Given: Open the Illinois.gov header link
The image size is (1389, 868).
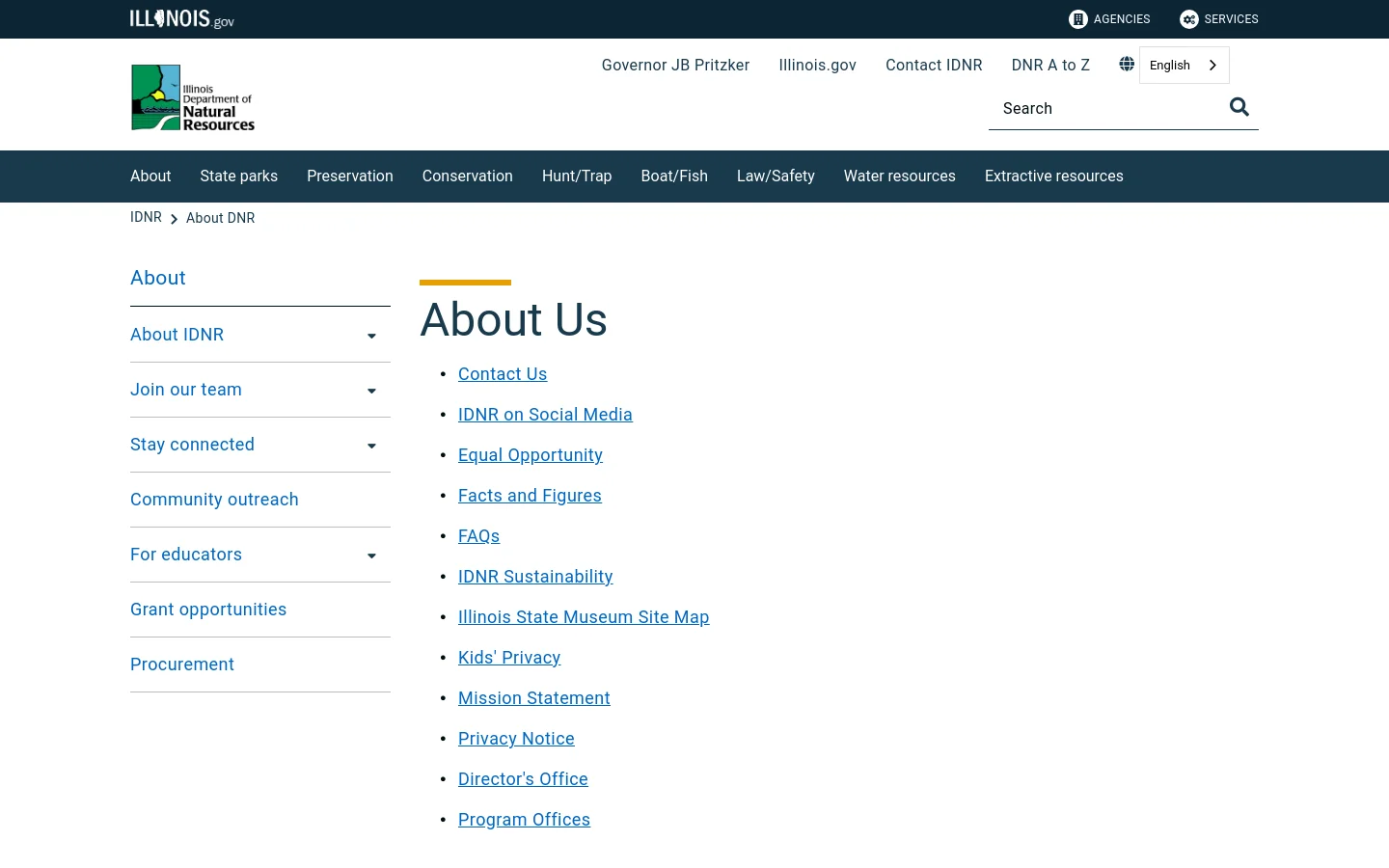Looking at the screenshot, I should coord(818,65).
